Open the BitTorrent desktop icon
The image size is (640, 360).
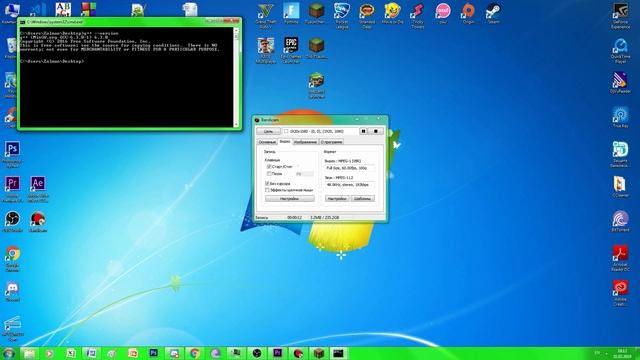point(620,221)
